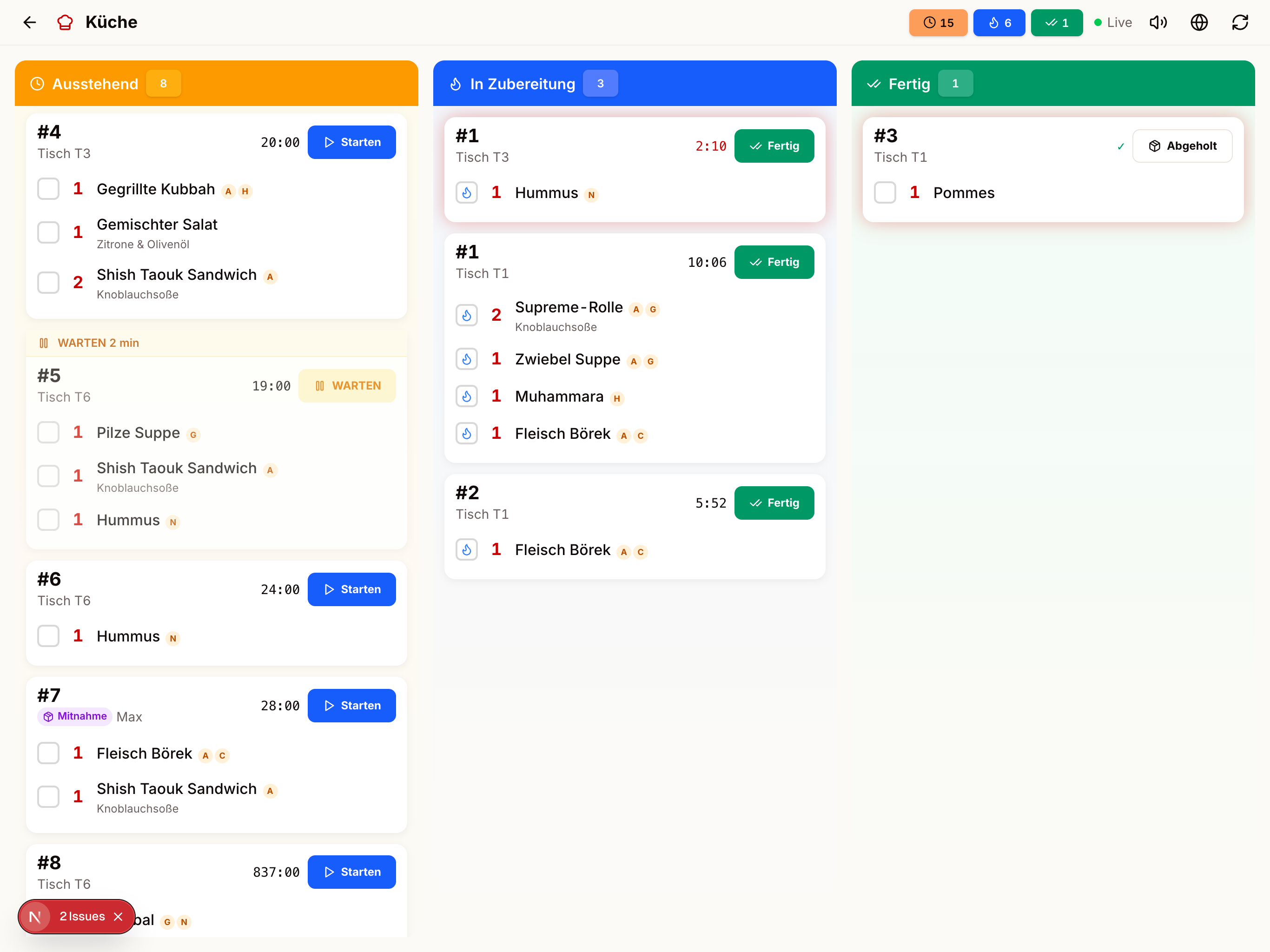
Task: Click the Fertig column count badge 1
Action: pyautogui.click(x=955, y=83)
